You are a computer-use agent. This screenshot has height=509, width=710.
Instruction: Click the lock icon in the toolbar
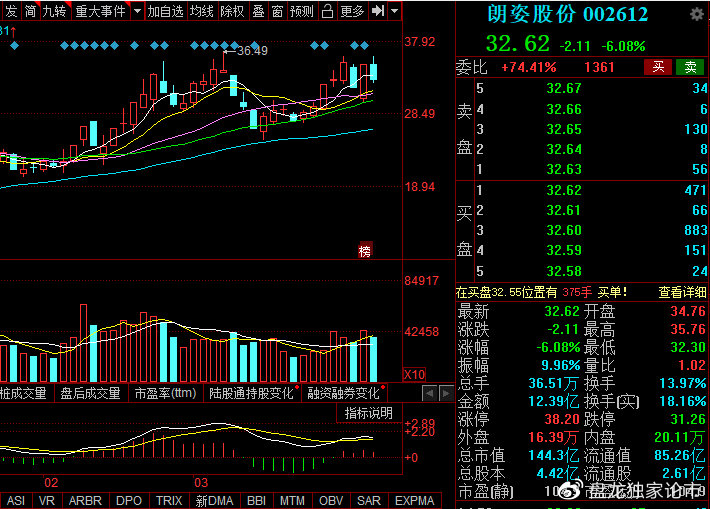pyautogui.click(x=328, y=11)
